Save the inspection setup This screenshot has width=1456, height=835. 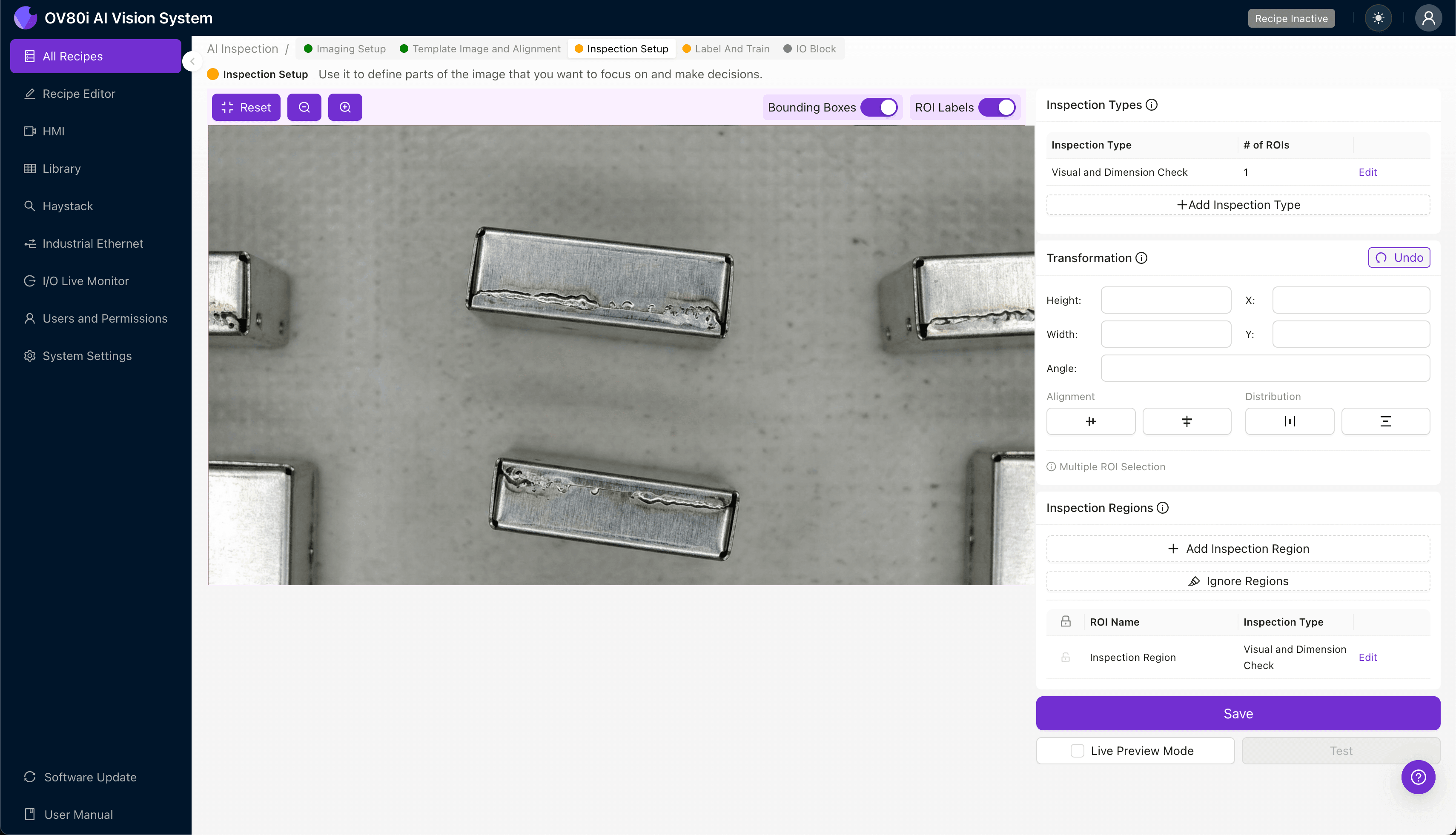tap(1238, 713)
